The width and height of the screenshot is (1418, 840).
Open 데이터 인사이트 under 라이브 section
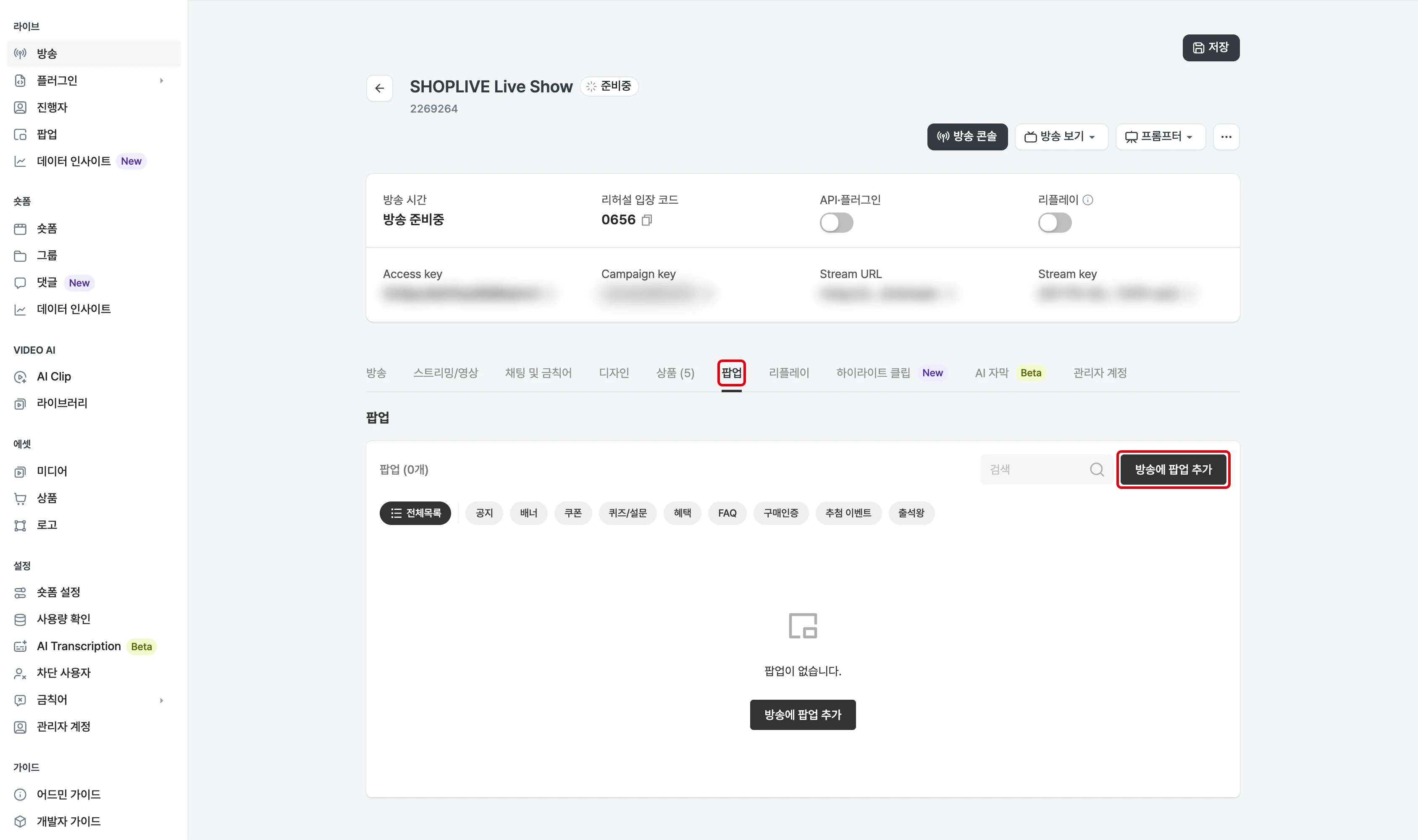[93, 161]
